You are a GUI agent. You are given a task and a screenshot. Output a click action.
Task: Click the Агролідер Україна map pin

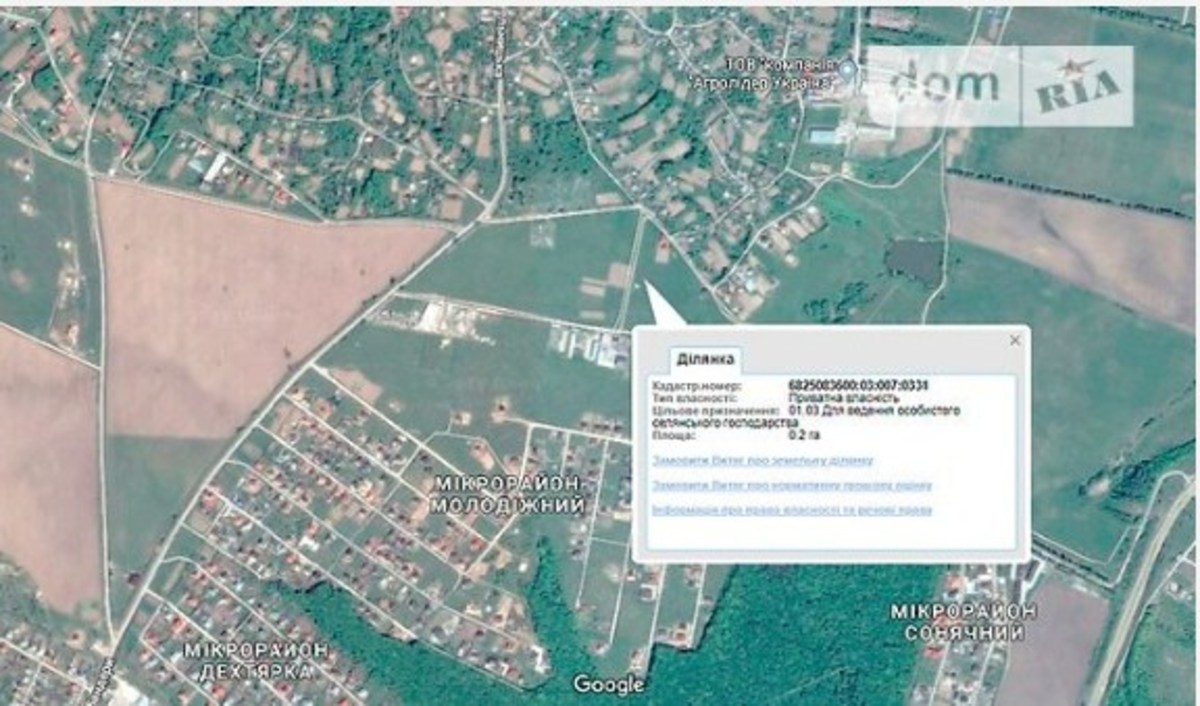click(x=849, y=69)
